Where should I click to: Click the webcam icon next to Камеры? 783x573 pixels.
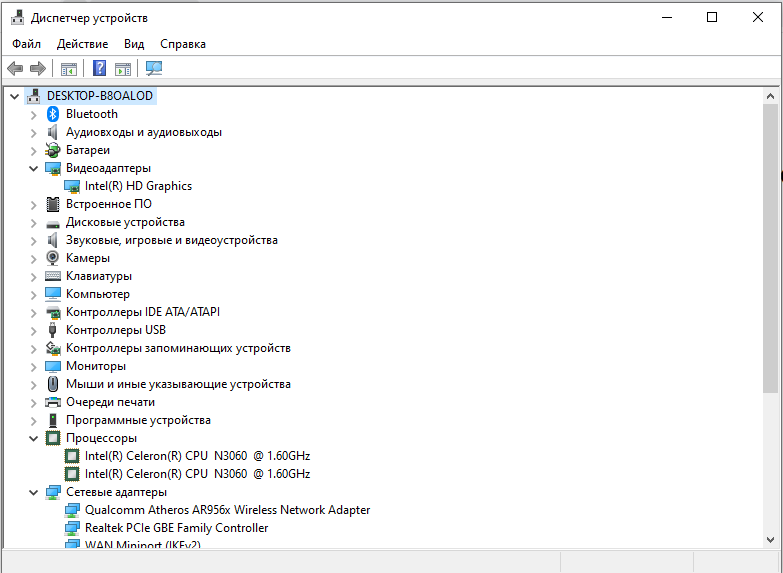(52, 258)
